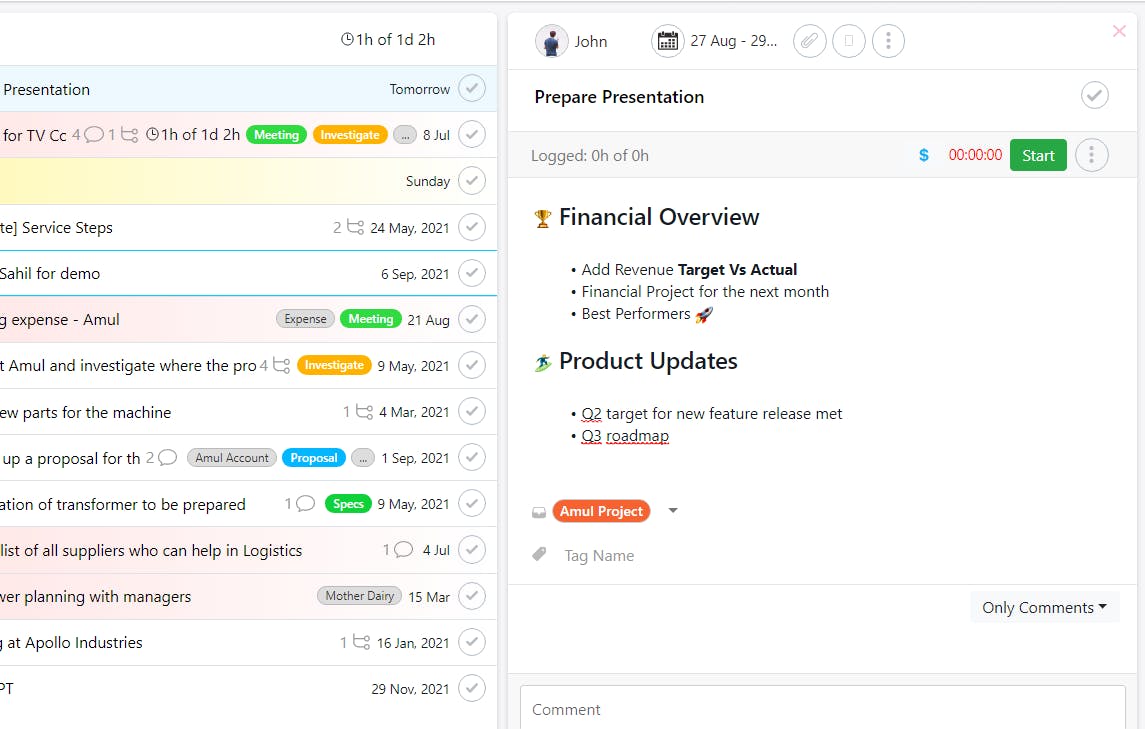The width and height of the screenshot is (1145, 729).
Task: Open the three-dot menu beside Start button
Action: click(x=1091, y=155)
